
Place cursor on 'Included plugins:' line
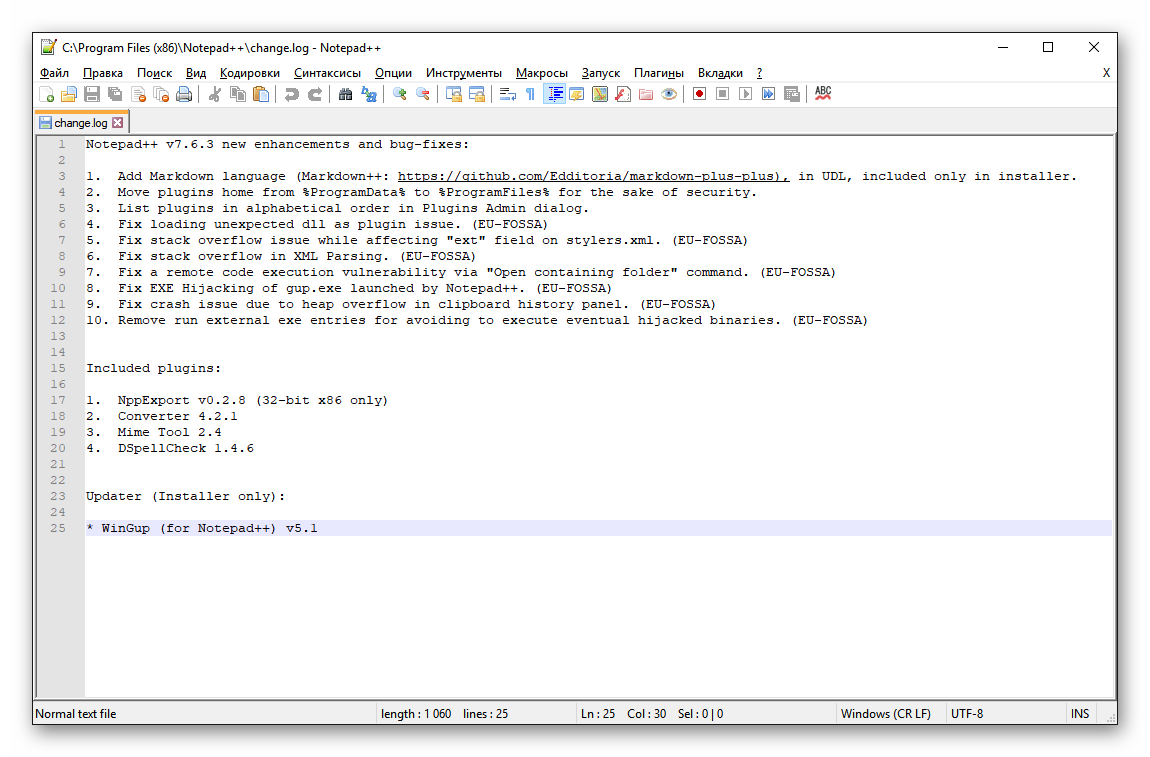153,368
